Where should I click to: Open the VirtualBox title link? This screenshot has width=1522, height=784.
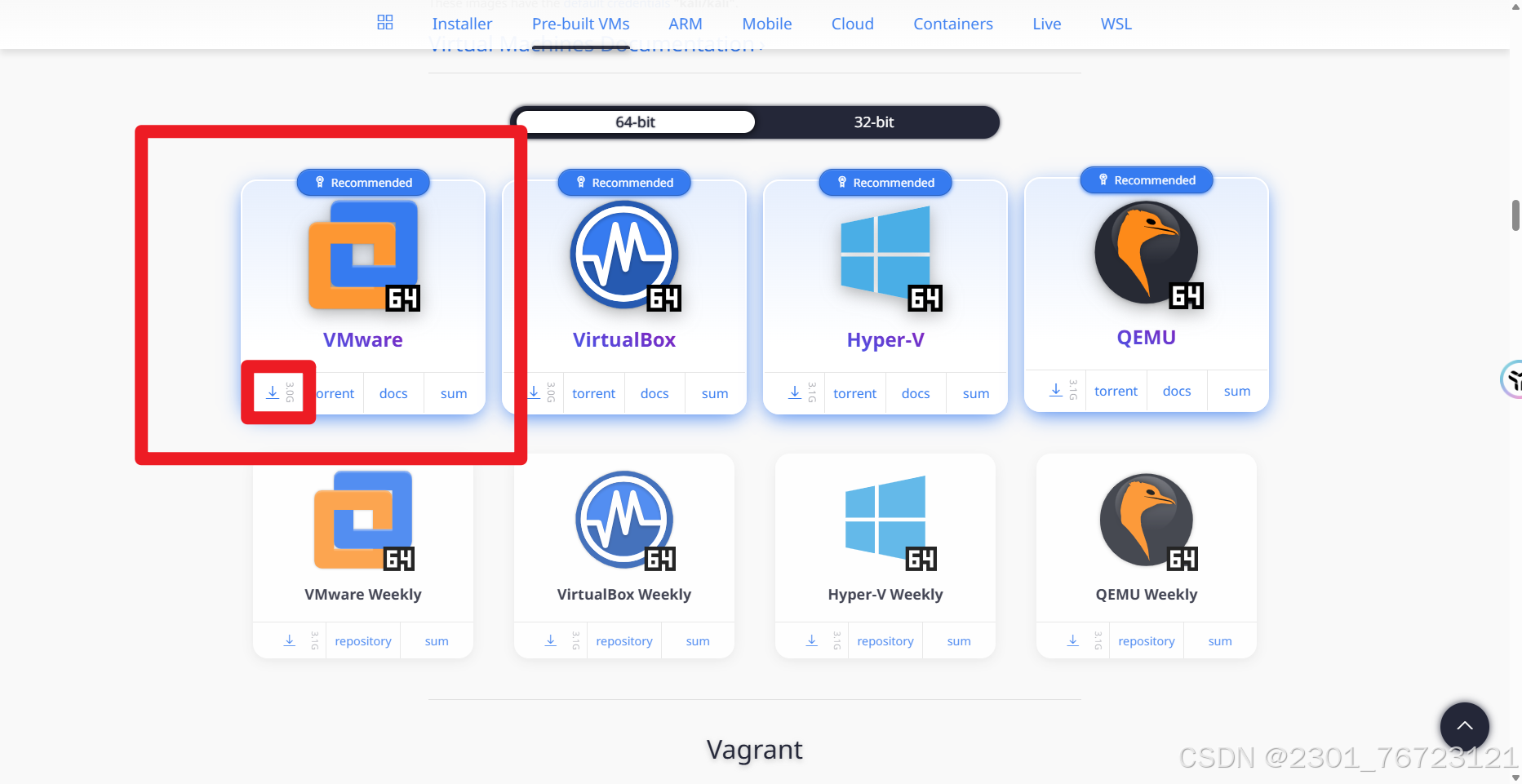pyautogui.click(x=624, y=340)
